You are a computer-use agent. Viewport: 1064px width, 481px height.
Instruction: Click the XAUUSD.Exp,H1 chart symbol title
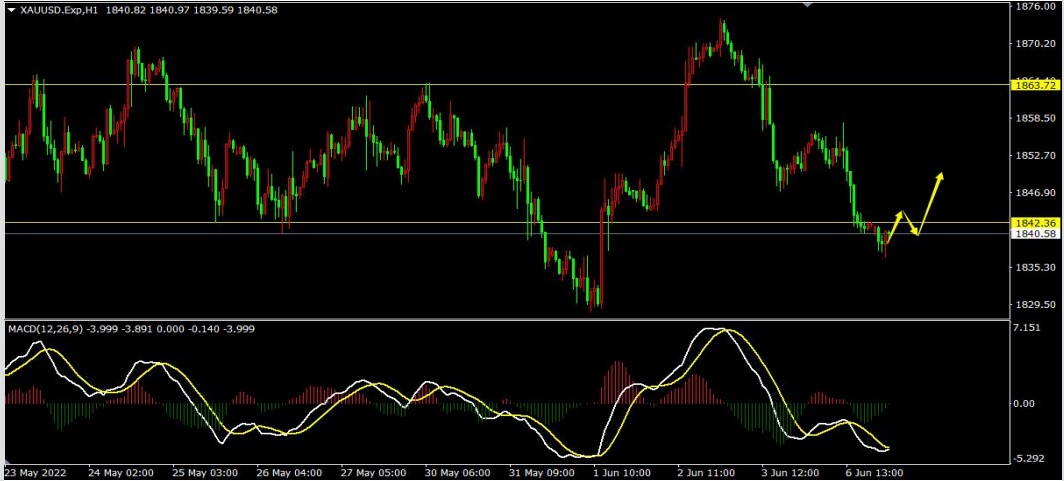pos(57,10)
